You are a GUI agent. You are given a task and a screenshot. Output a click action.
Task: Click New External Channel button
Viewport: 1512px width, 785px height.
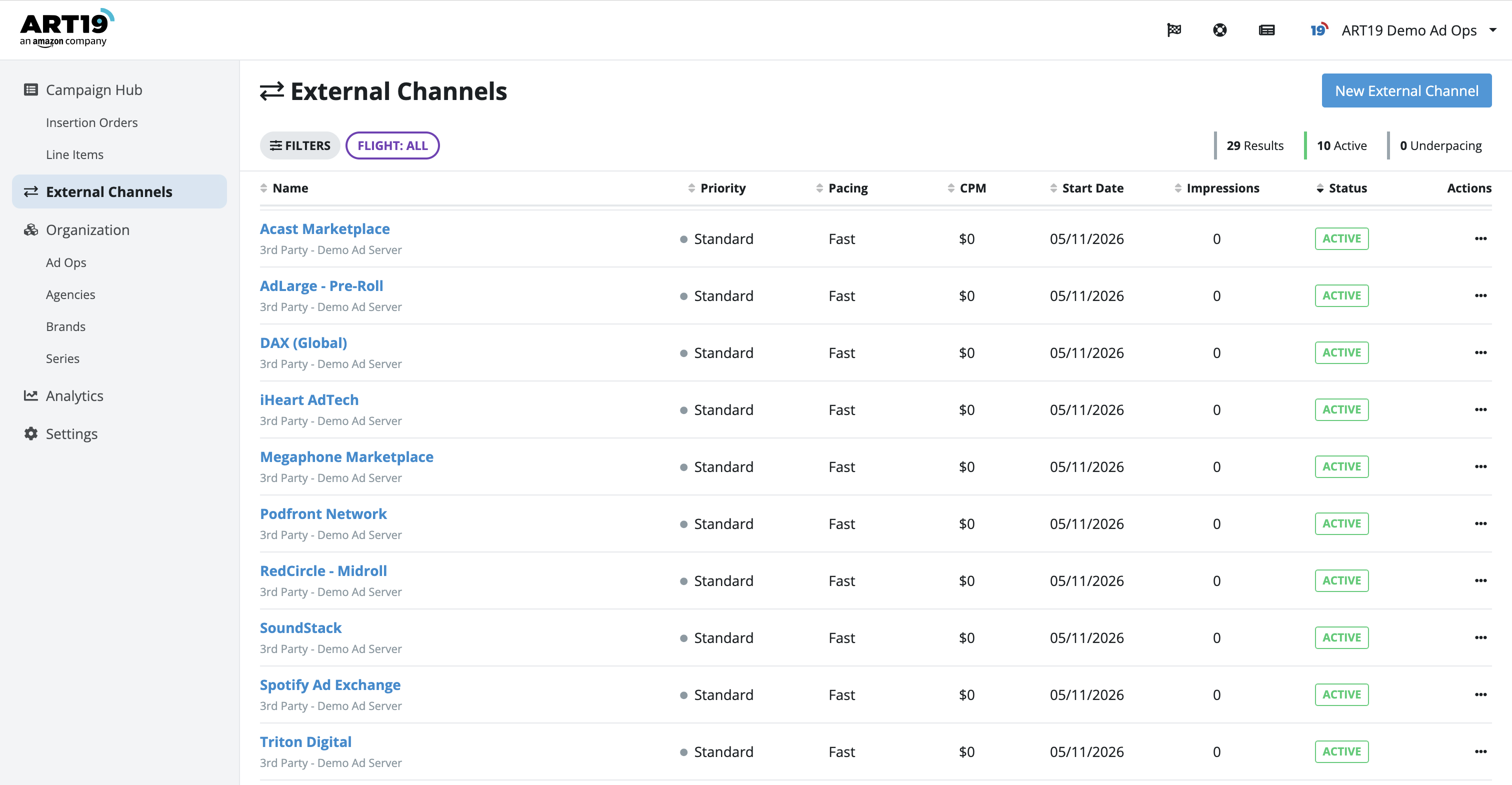pos(1406,90)
